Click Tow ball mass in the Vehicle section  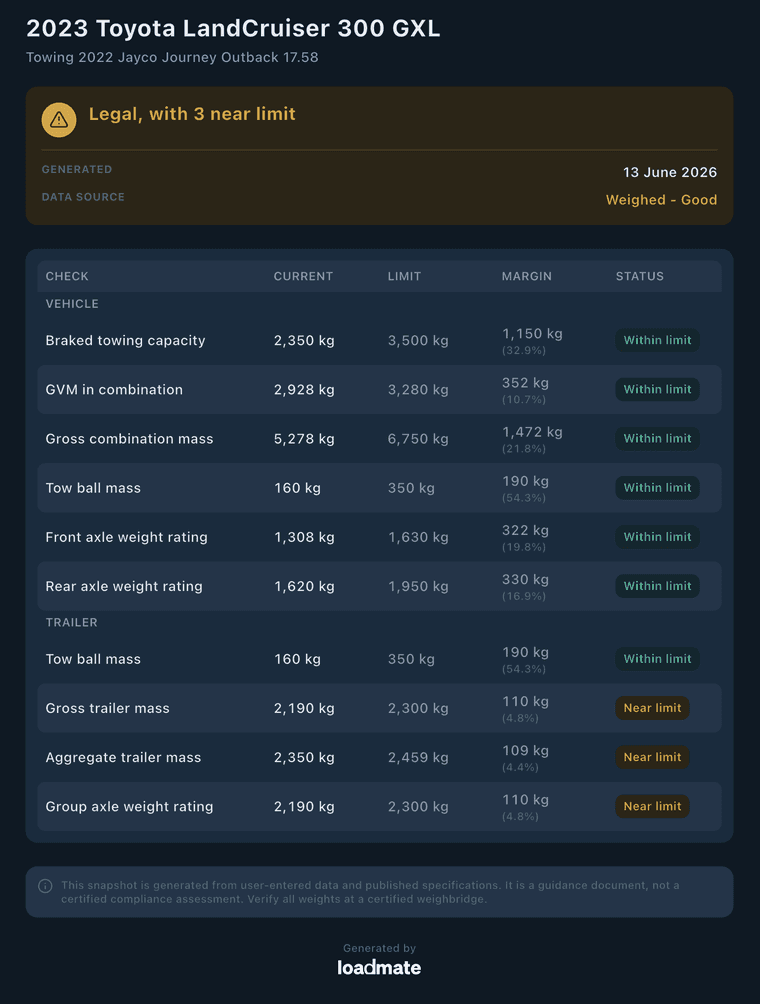(93, 488)
